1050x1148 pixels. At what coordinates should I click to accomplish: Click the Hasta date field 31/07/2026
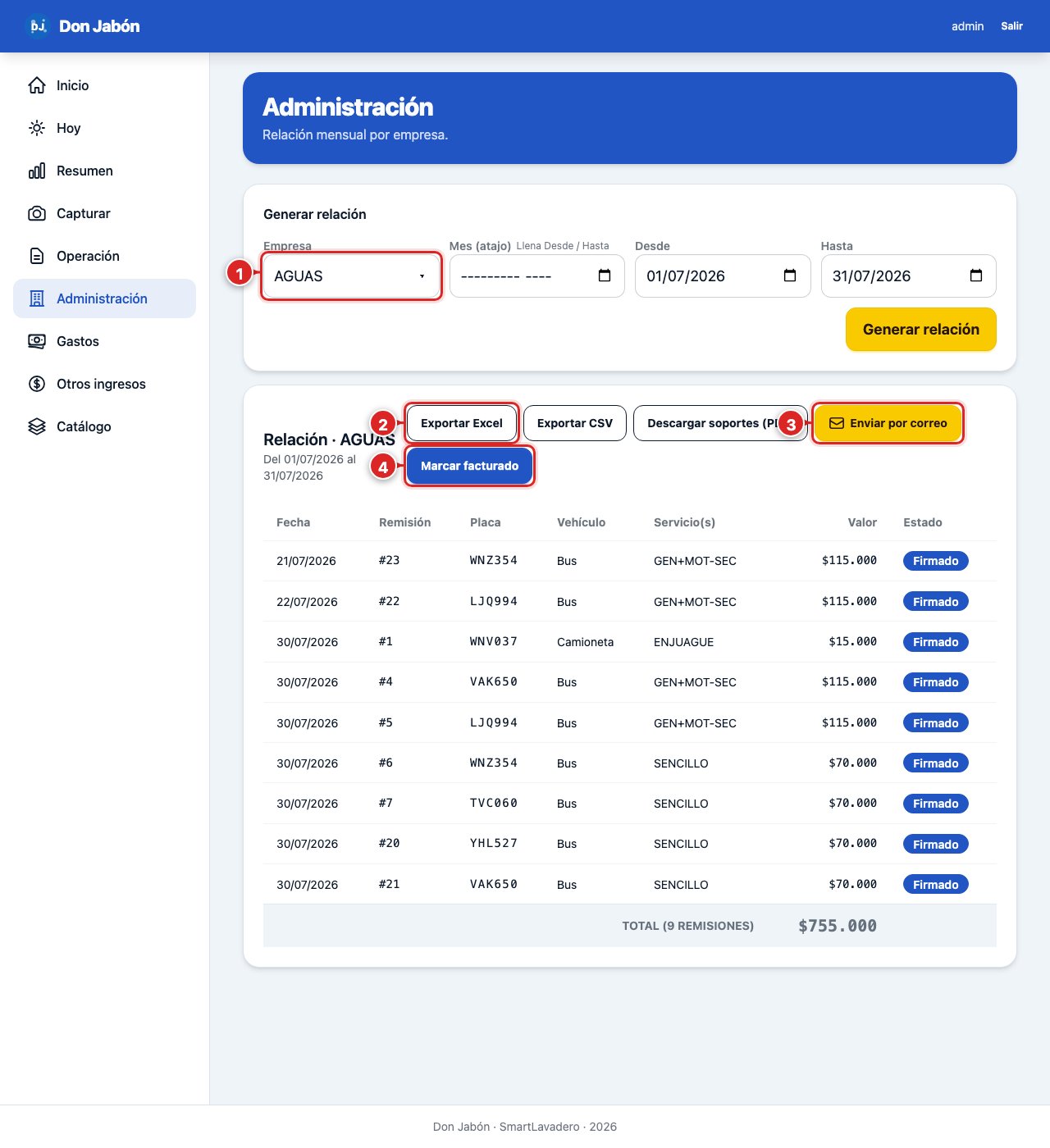pyautogui.click(x=909, y=276)
